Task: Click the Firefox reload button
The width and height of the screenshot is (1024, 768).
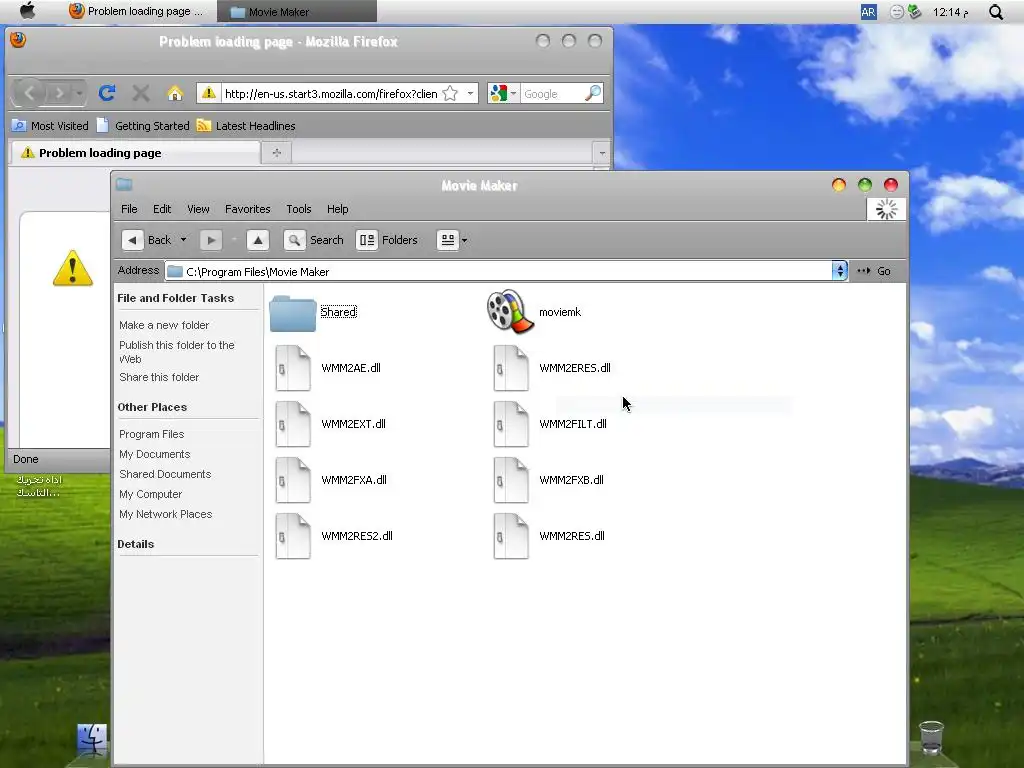Action: coord(107,93)
